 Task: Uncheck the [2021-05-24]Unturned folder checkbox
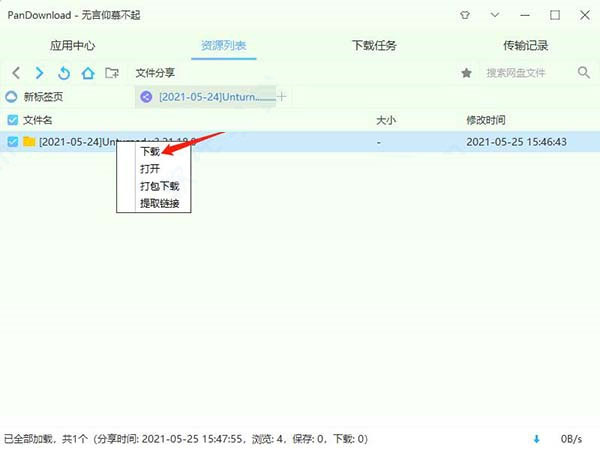pos(13,142)
